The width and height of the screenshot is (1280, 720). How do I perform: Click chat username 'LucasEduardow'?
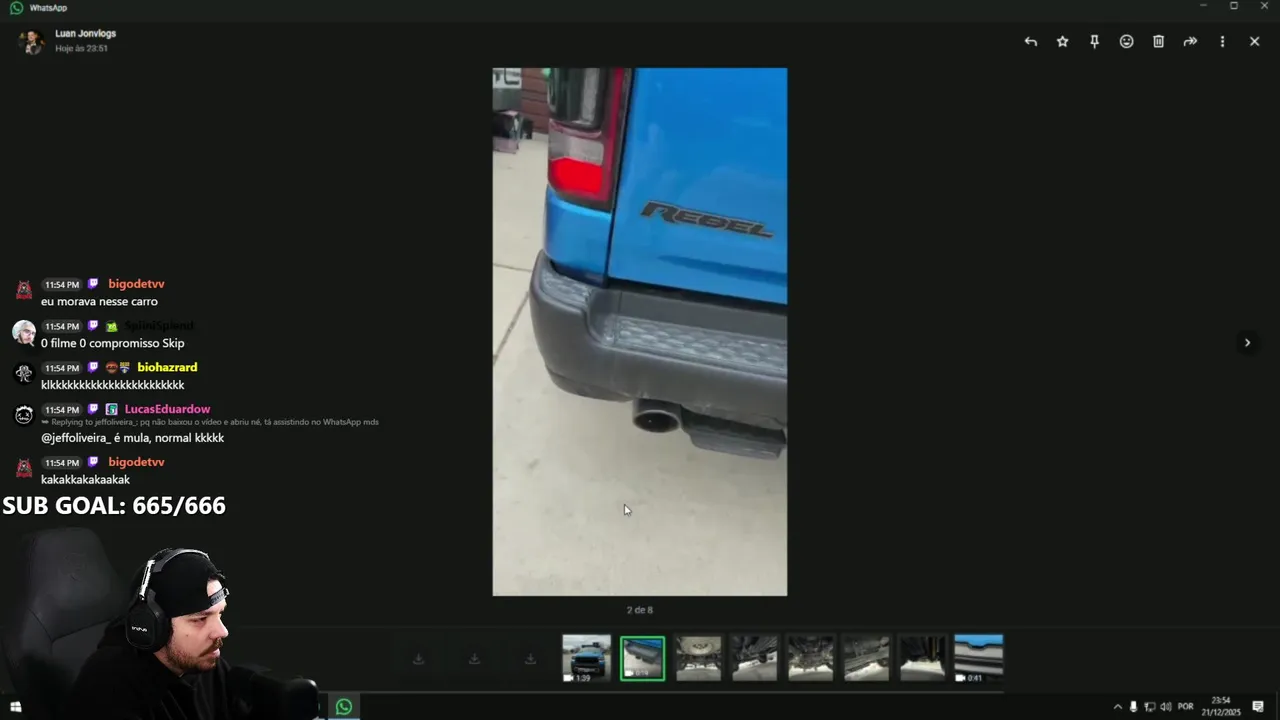pyautogui.click(x=167, y=409)
